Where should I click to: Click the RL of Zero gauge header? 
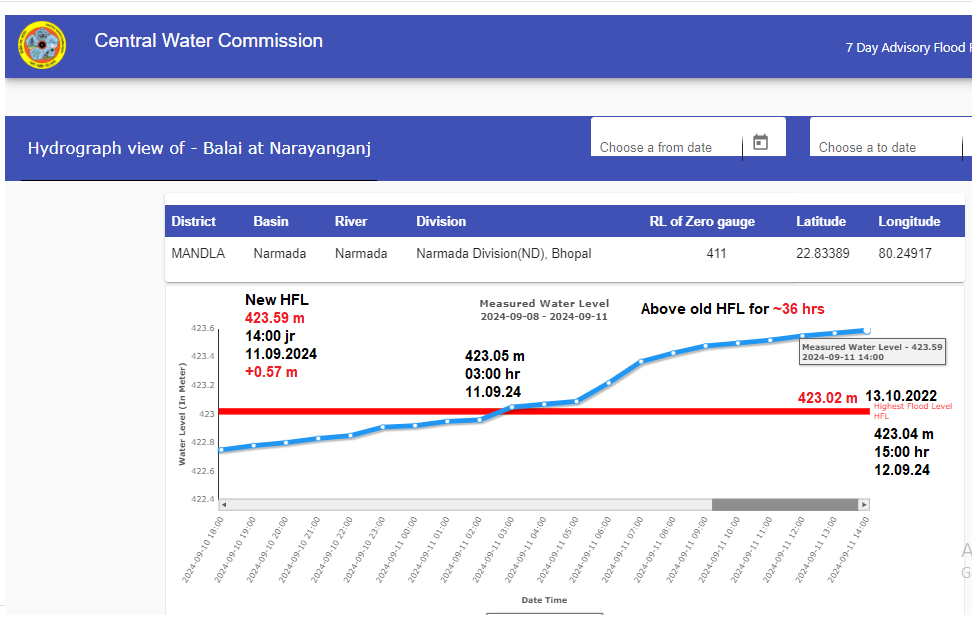702,221
